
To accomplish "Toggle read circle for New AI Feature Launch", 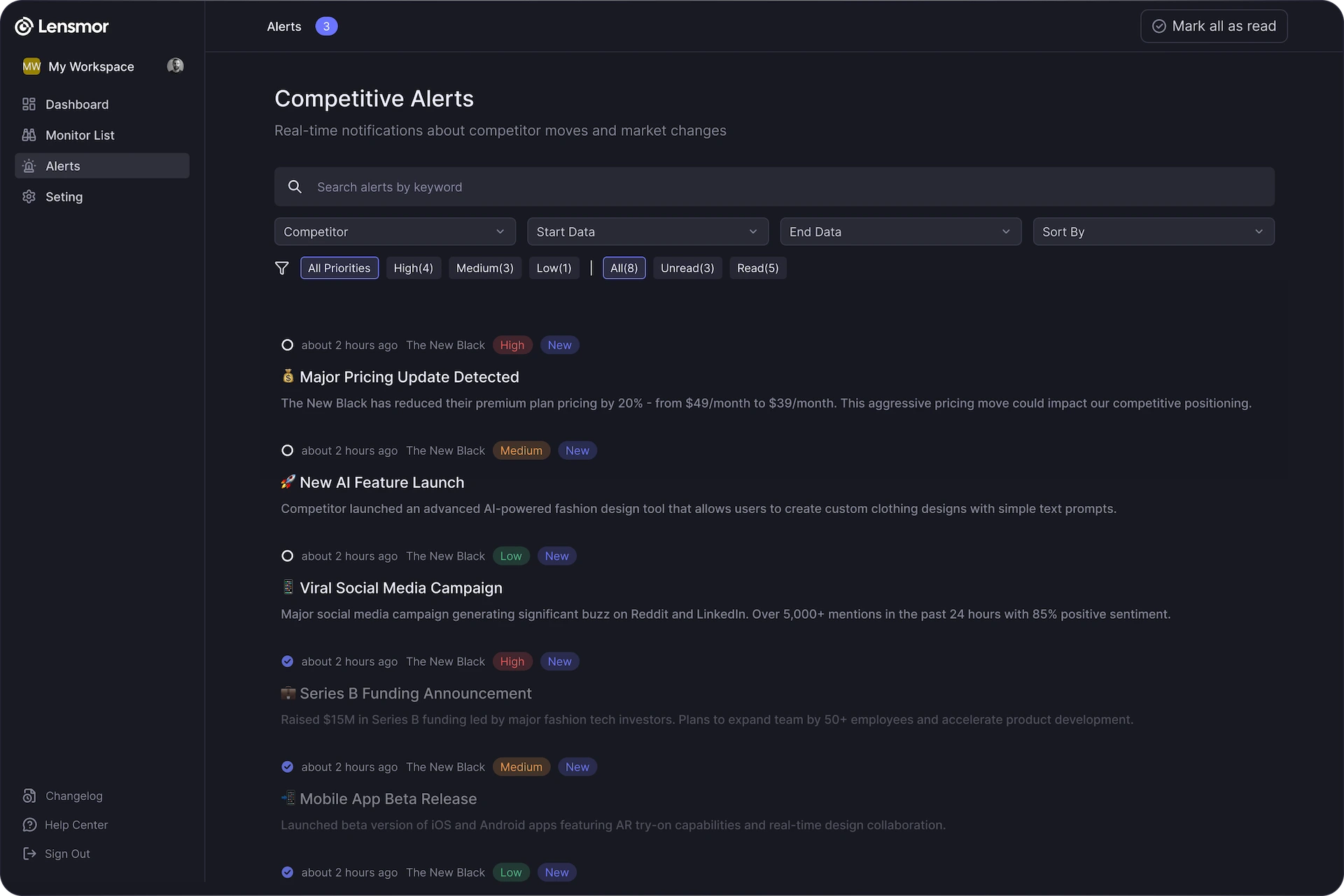I will (x=287, y=451).
